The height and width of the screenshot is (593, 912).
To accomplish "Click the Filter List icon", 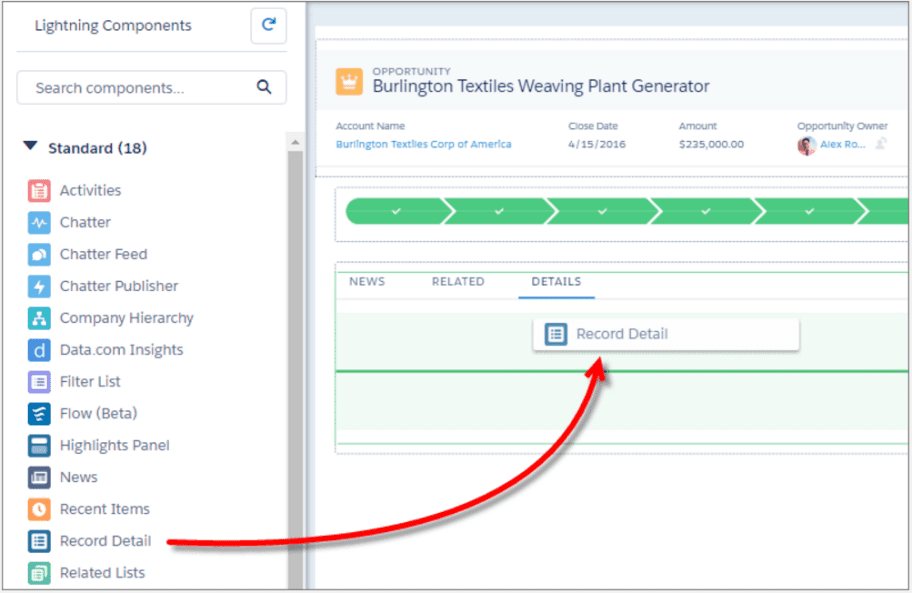I will click(x=39, y=382).
